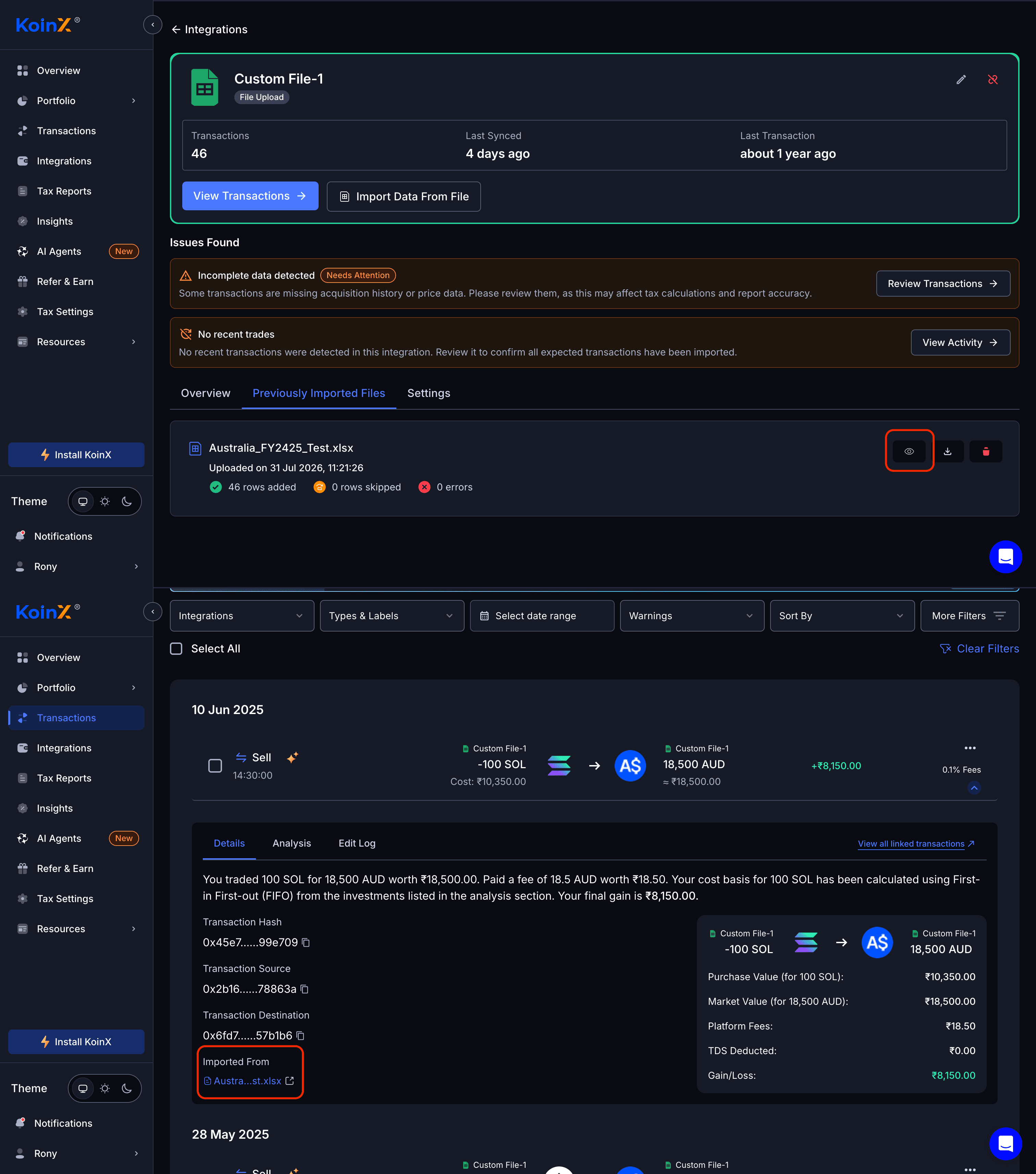Click the green spreadsheet icon of Custom File-1
This screenshot has height=1174, width=1036.
pyautogui.click(x=205, y=87)
